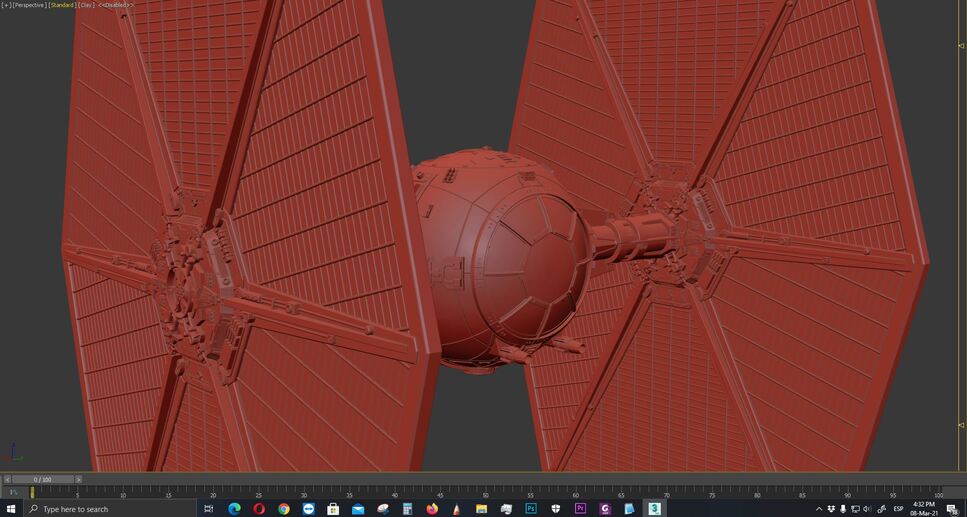Show hidden system tray icons
967x517 pixels.
click(x=819, y=509)
